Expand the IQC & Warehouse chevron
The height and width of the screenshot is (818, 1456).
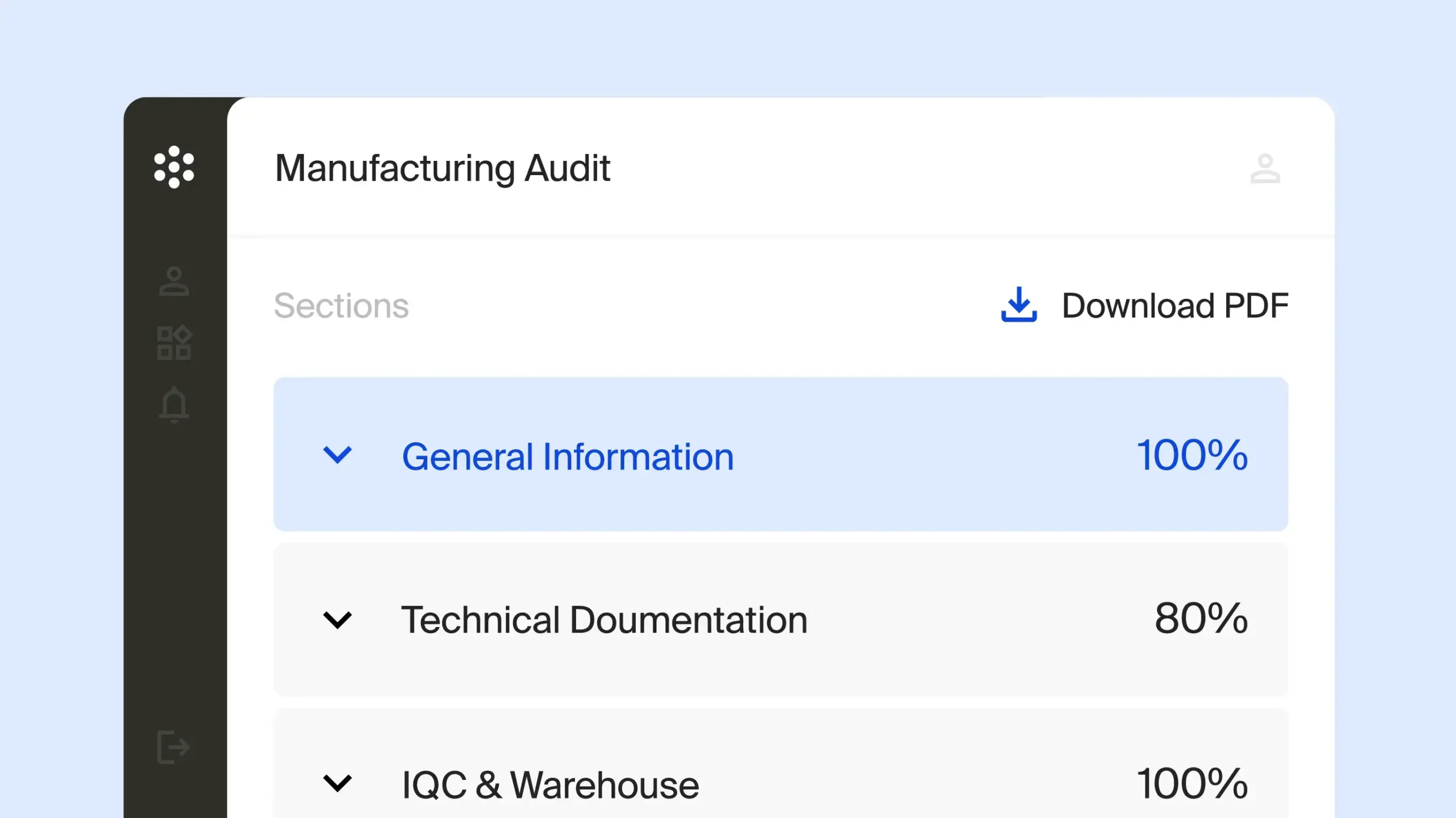[337, 783]
